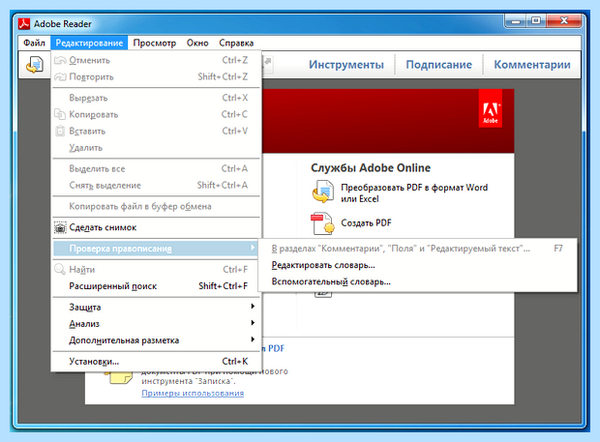Click the convert PDF toolbar icon
Image resolution: width=600 pixels, height=442 pixels.
pos(34,65)
